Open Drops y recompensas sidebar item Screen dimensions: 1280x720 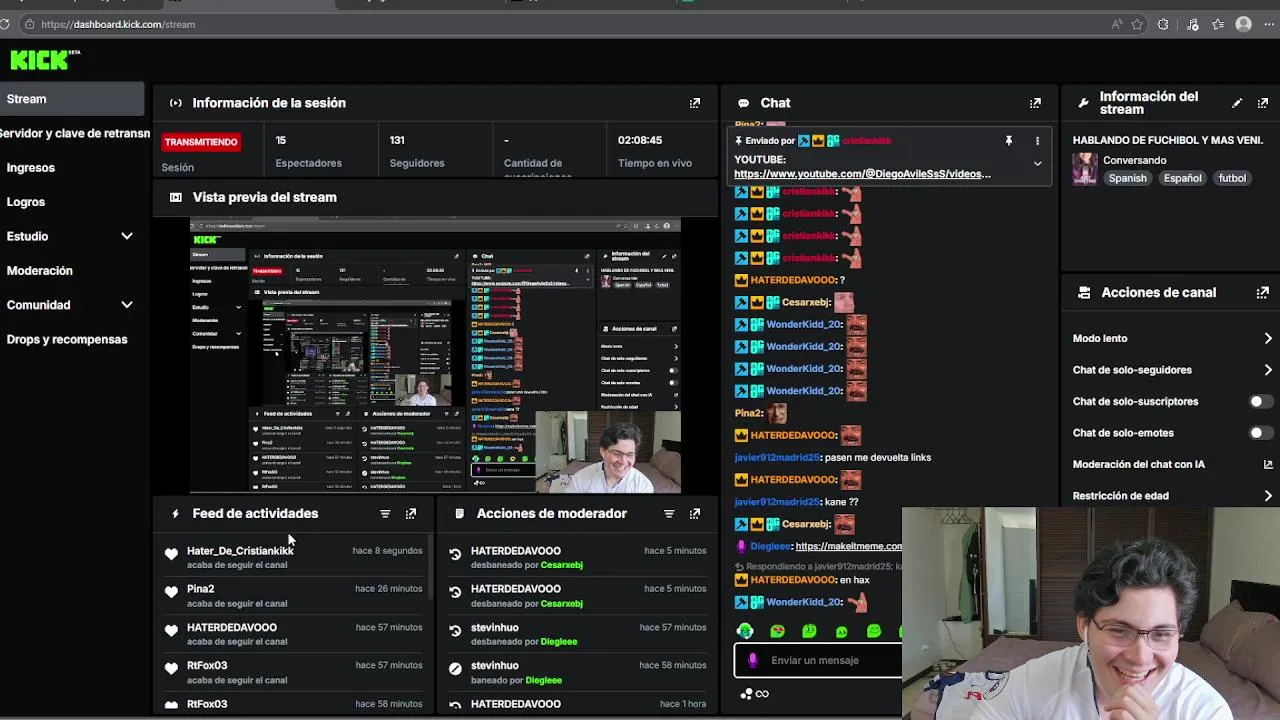[67, 340]
